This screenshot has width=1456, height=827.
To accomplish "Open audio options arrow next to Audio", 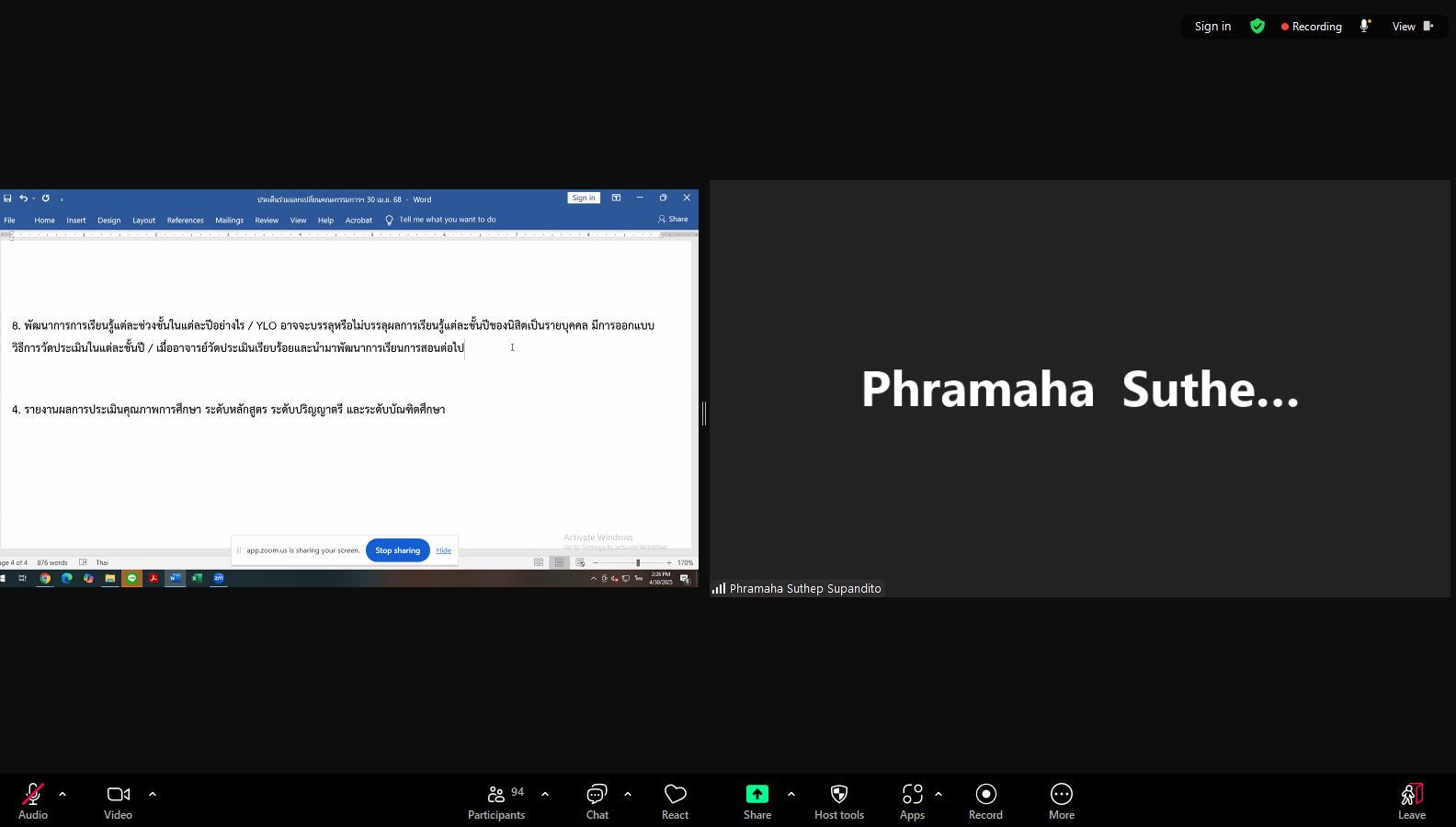I will tap(63, 794).
